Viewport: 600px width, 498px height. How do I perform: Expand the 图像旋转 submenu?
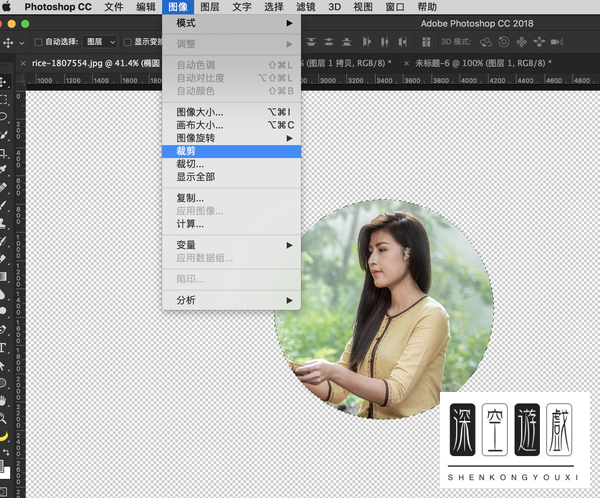(231, 138)
